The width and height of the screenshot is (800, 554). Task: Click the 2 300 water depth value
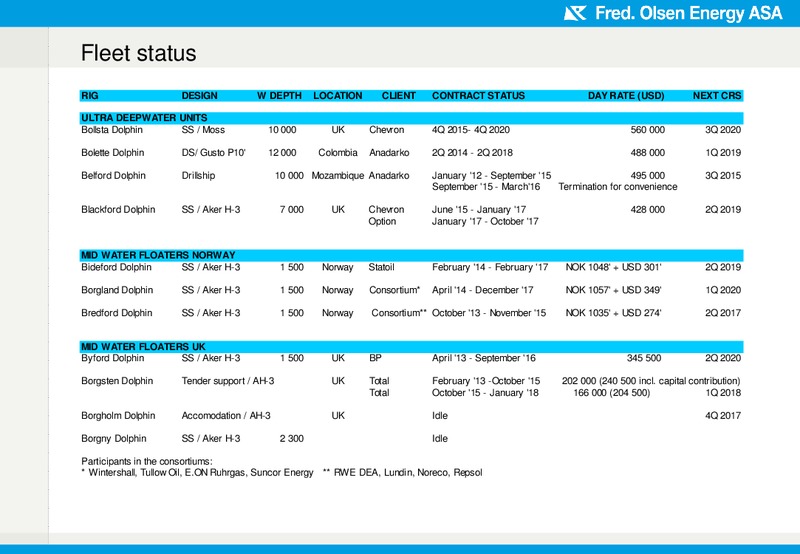(x=291, y=438)
